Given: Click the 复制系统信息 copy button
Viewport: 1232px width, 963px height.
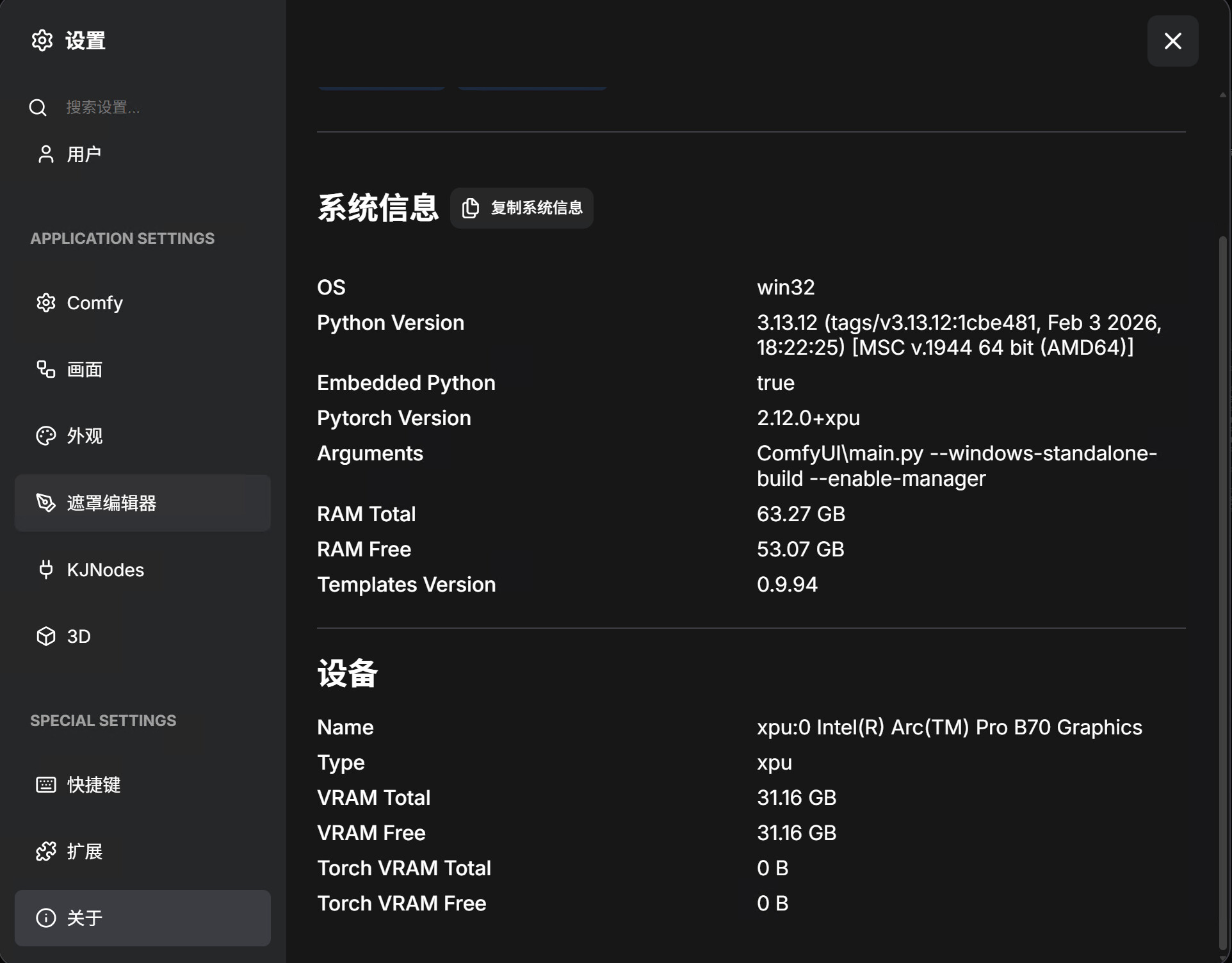Looking at the screenshot, I should pyautogui.click(x=522, y=208).
